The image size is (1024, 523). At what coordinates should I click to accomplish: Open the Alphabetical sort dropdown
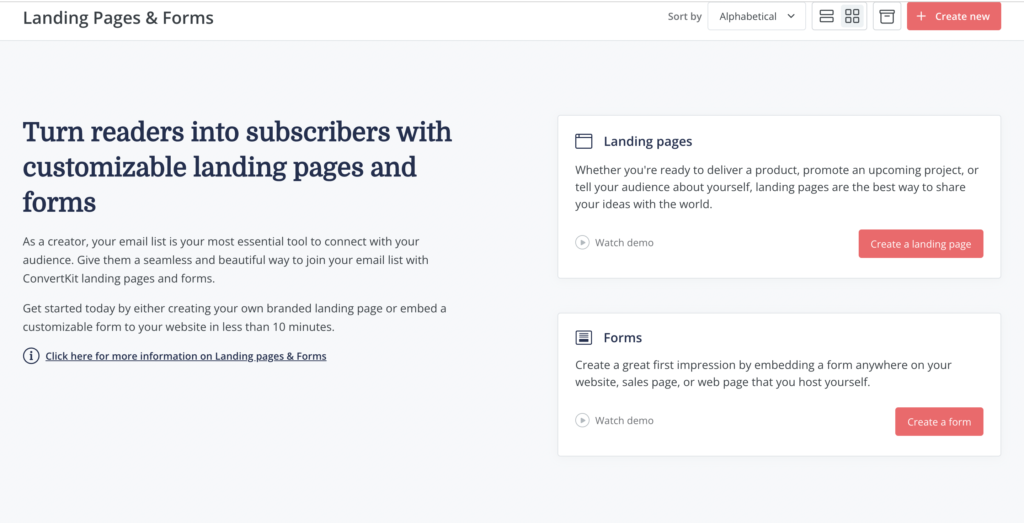(756, 16)
